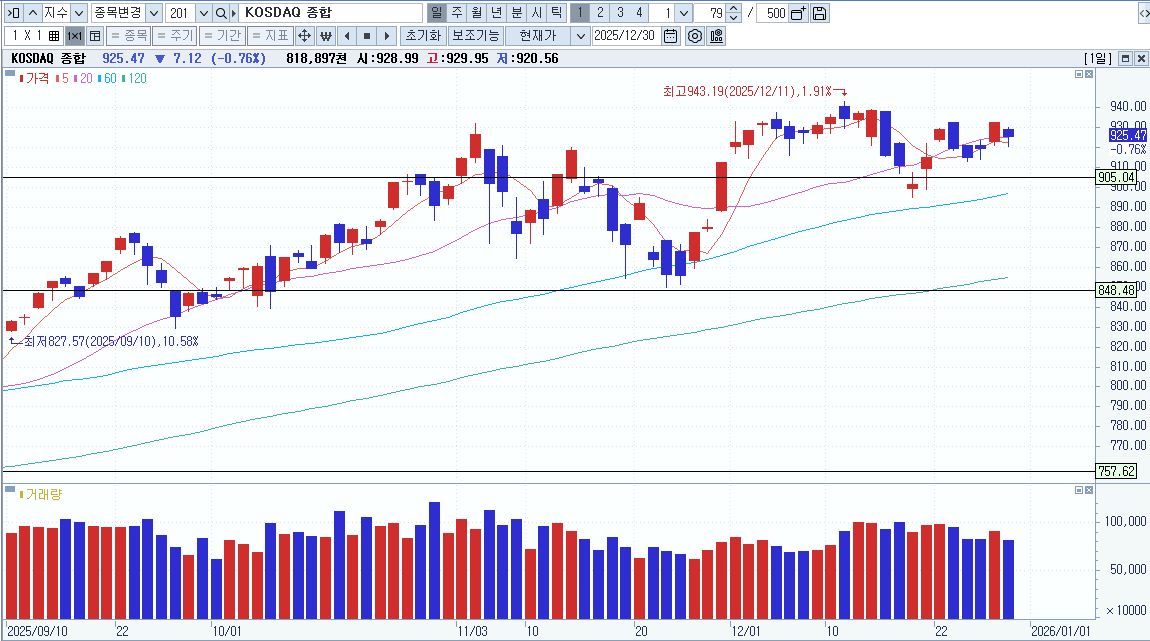The height and width of the screenshot is (641, 1150).
Task: Click the magnifier search icon for symbols
Action: click(221, 13)
